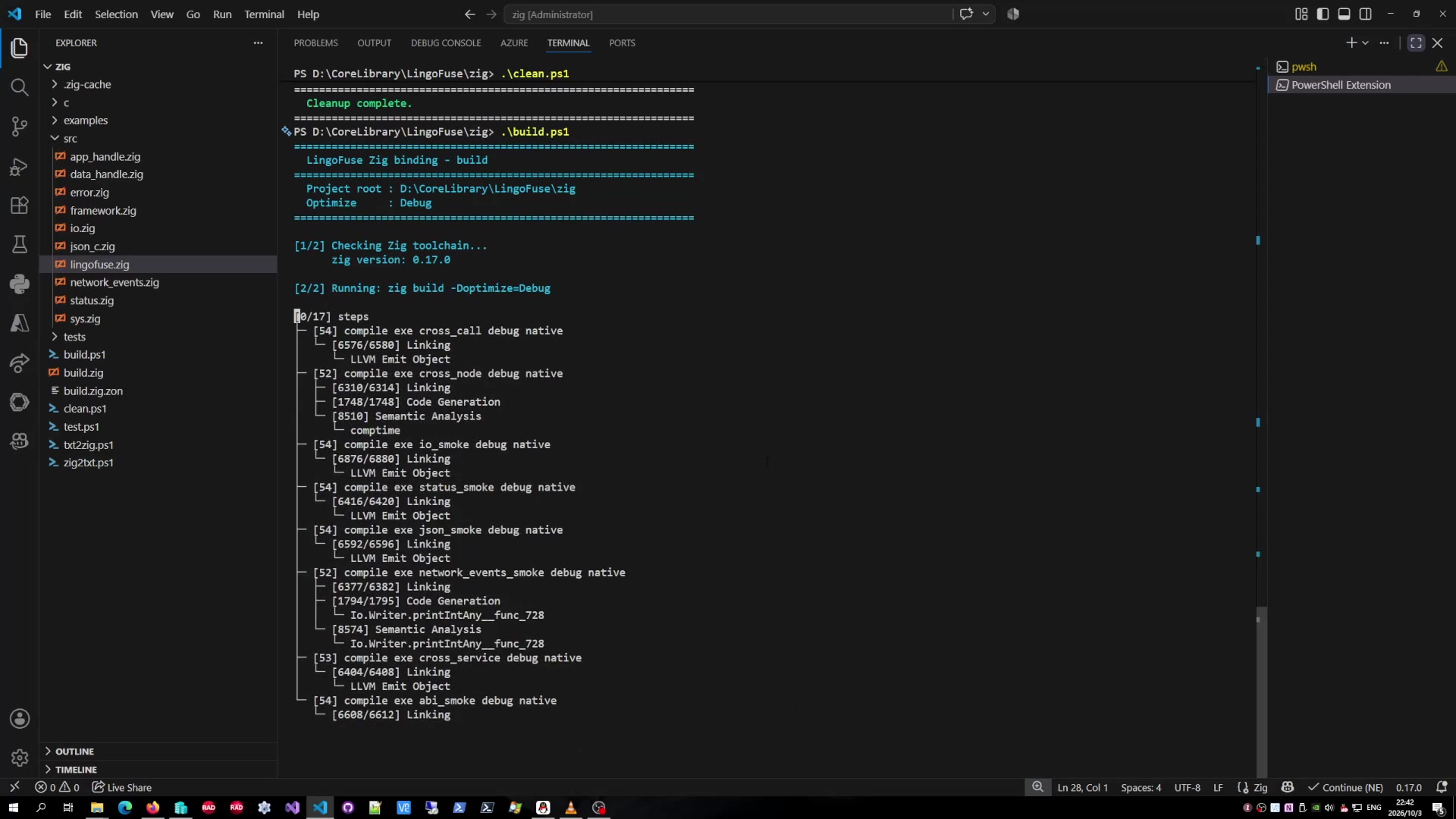Open Accounts menu in activity bar

tap(20, 719)
